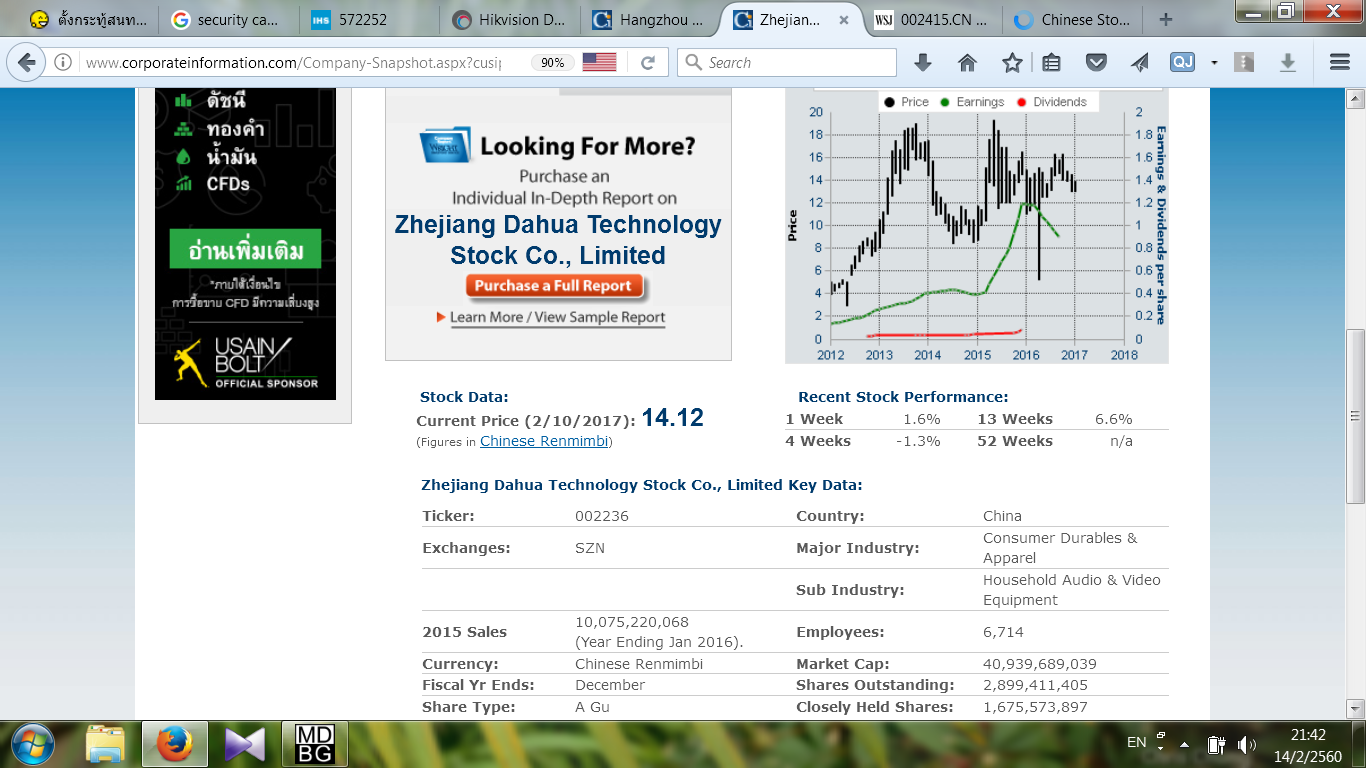Image resolution: width=1366 pixels, height=768 pixels.
Task: Click the 'Dividends' legend label on chart
Action: (x=1060, y=102)
